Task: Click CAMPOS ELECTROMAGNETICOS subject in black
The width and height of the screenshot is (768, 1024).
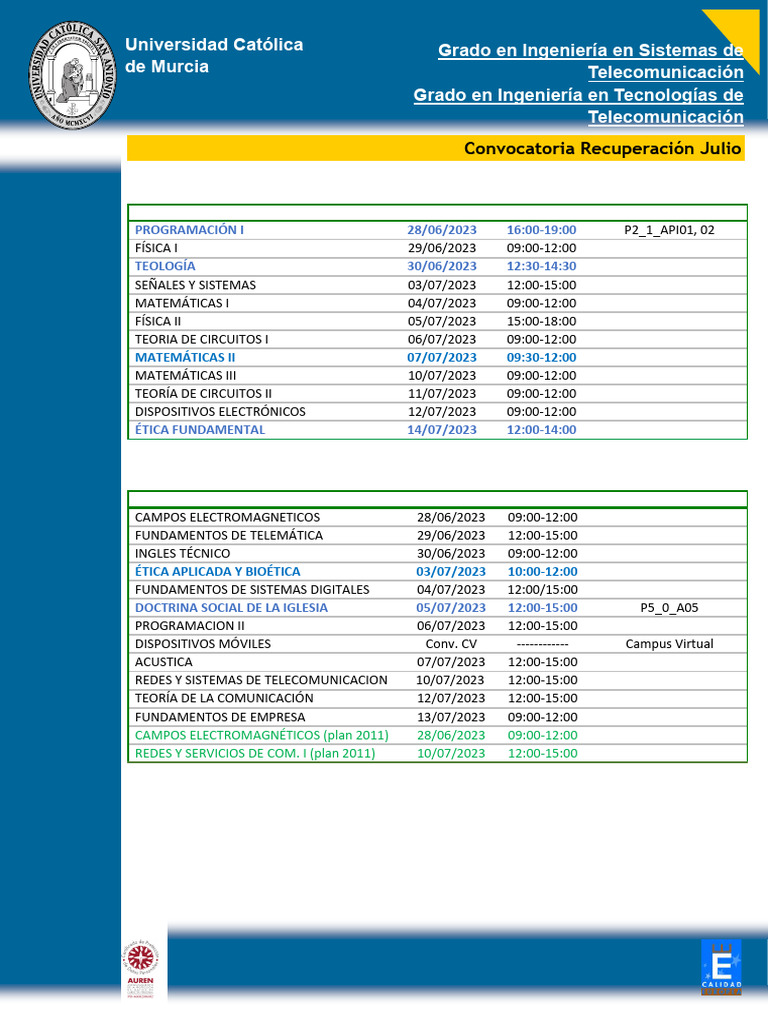Action: click(x=227, y=517)
